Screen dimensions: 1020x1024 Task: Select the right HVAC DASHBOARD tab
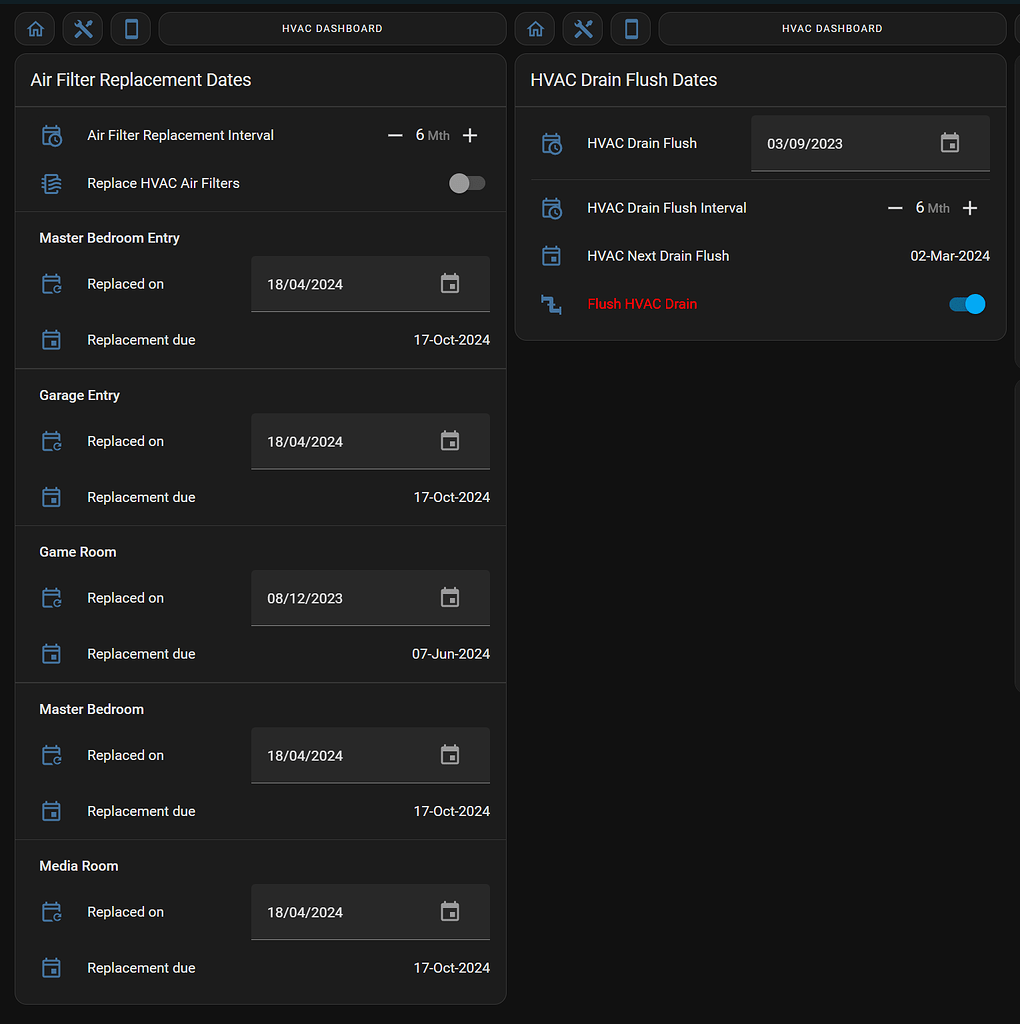[x=831, y=28]
